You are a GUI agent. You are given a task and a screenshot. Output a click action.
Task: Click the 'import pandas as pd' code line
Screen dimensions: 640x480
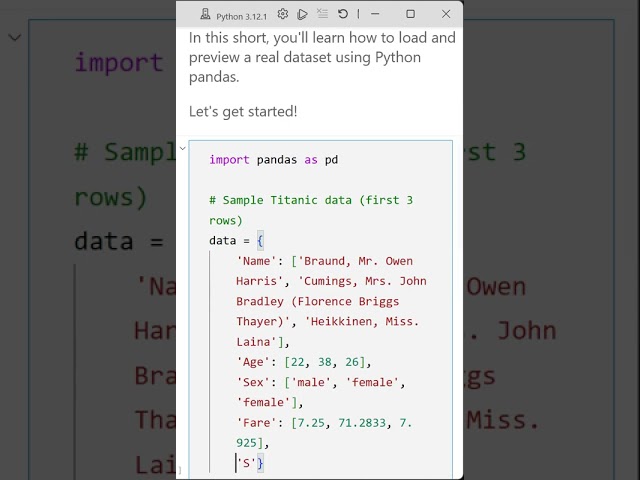pos(273,160)
